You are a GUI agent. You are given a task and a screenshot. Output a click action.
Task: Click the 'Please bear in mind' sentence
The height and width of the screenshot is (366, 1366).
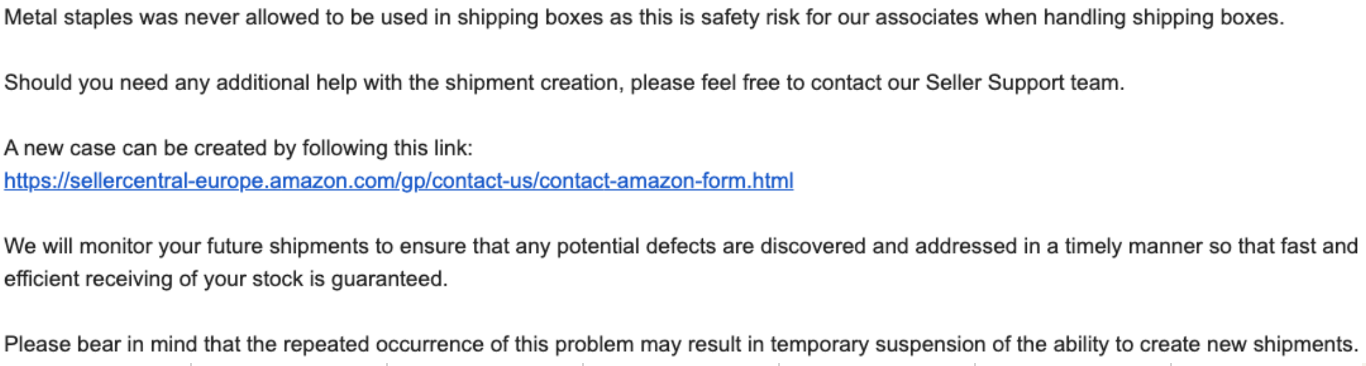680,345
